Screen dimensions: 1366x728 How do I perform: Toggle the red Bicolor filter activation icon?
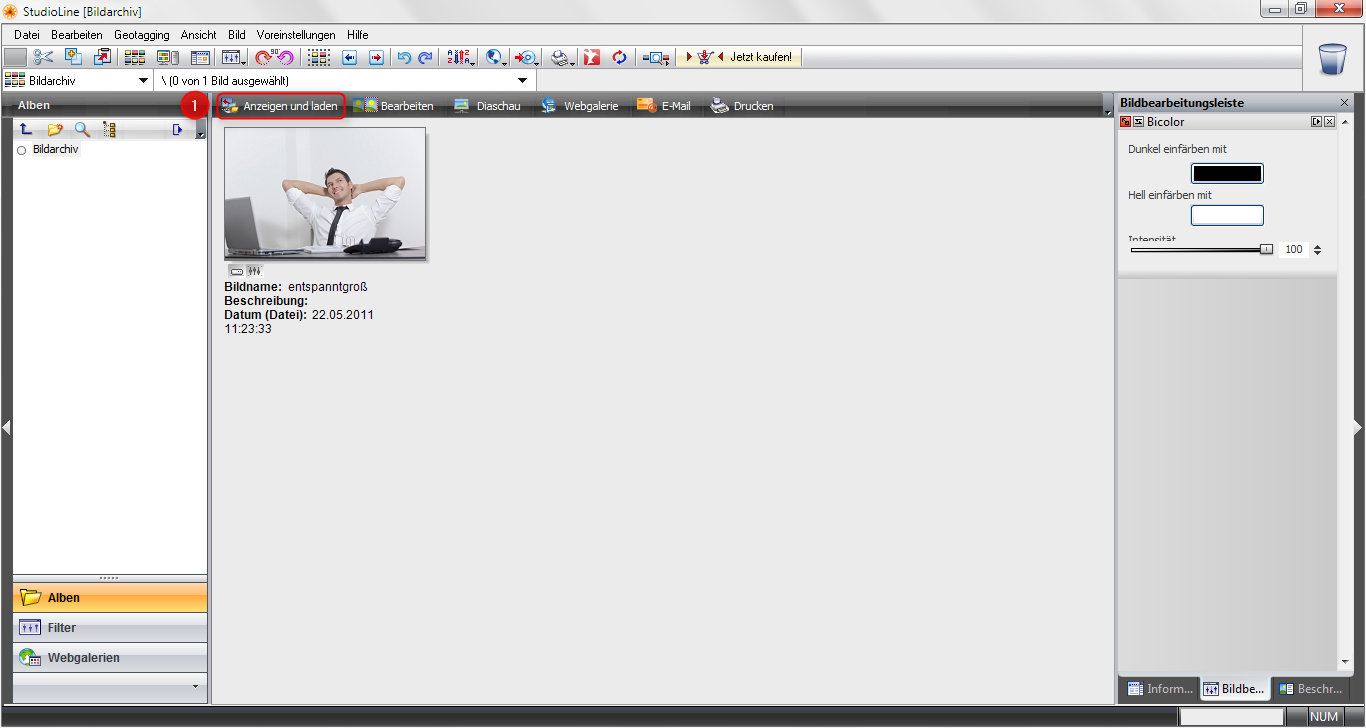coord(1126,122)
